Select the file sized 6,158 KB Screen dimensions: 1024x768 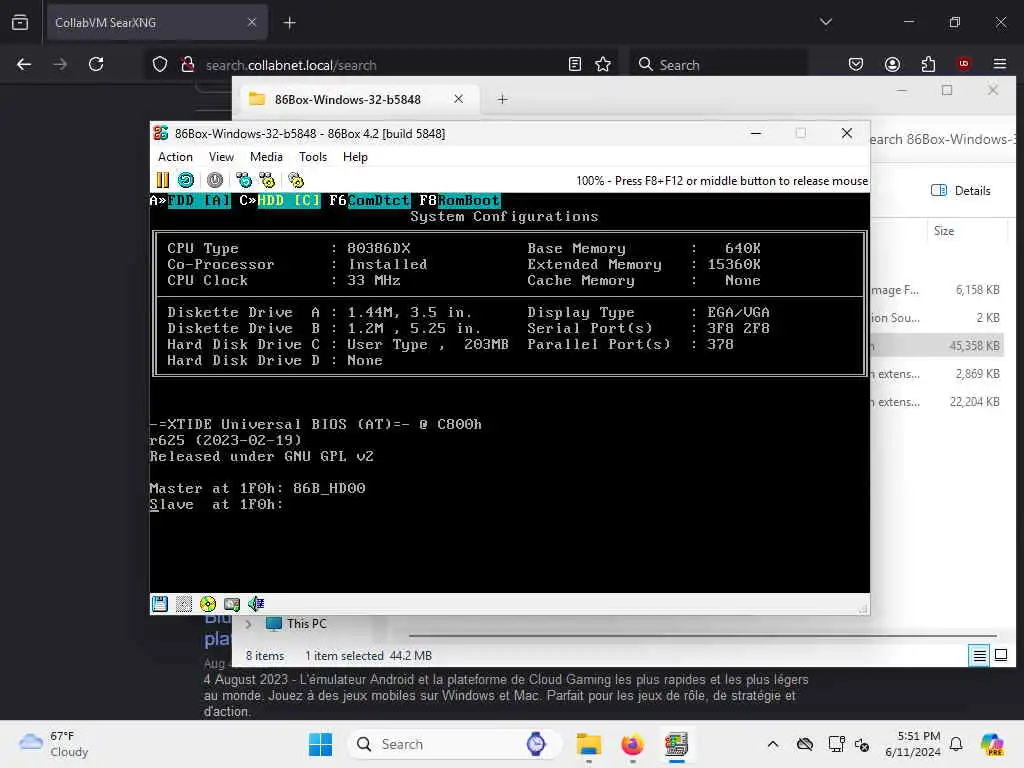tap(936, 290)
